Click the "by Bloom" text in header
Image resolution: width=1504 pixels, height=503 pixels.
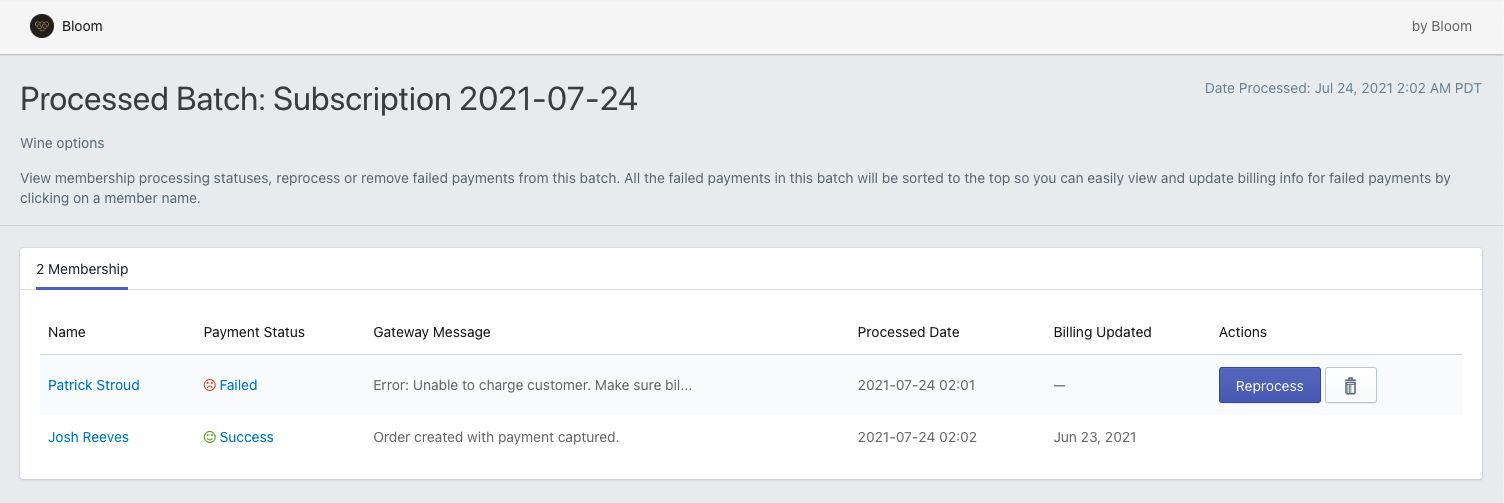coord(1441,27)
